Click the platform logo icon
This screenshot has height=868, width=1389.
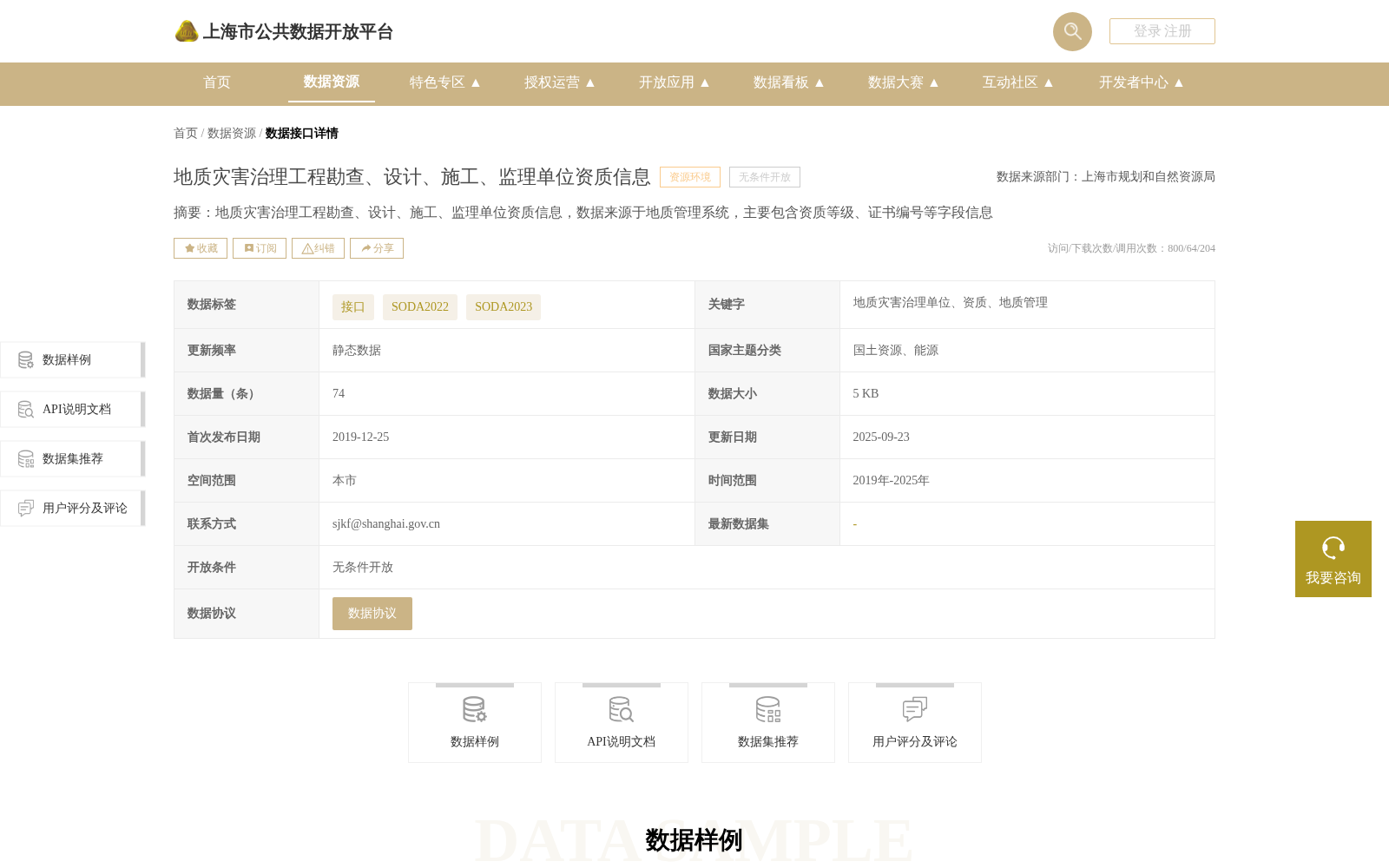[187, 31]
